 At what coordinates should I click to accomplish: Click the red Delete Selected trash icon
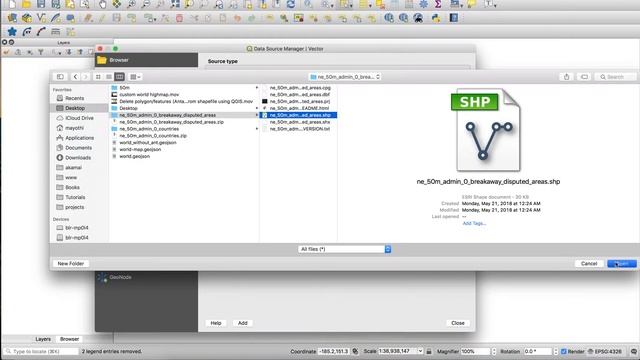(179, 18)
